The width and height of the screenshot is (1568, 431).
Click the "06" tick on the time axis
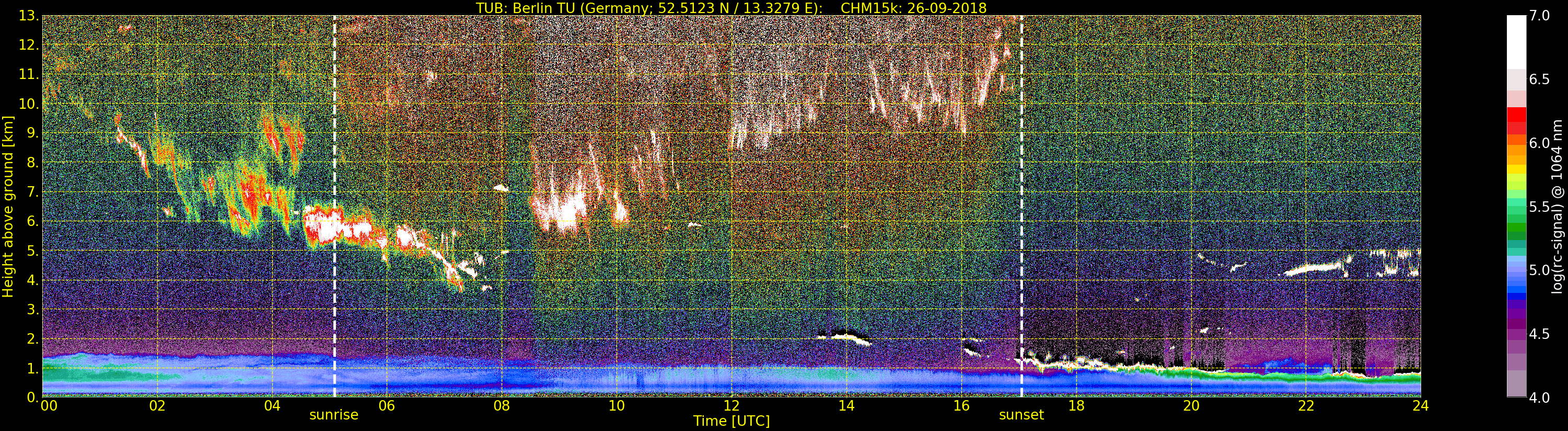coord(387,406)
